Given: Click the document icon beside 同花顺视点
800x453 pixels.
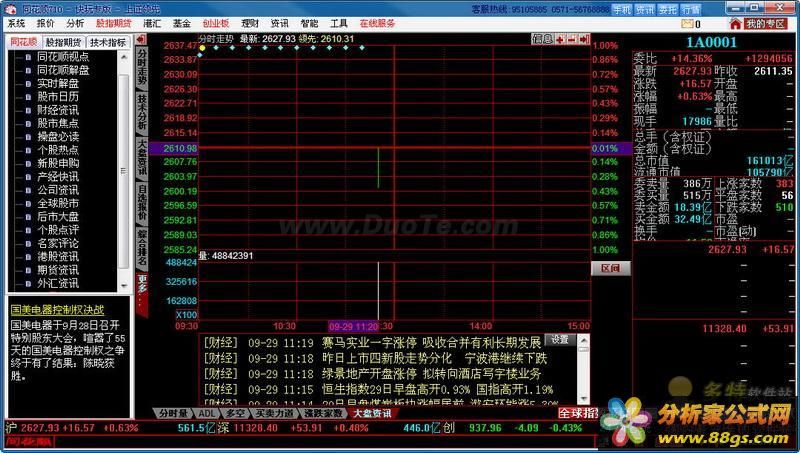Looking at the screenshot, I should [x=29, y=57].
